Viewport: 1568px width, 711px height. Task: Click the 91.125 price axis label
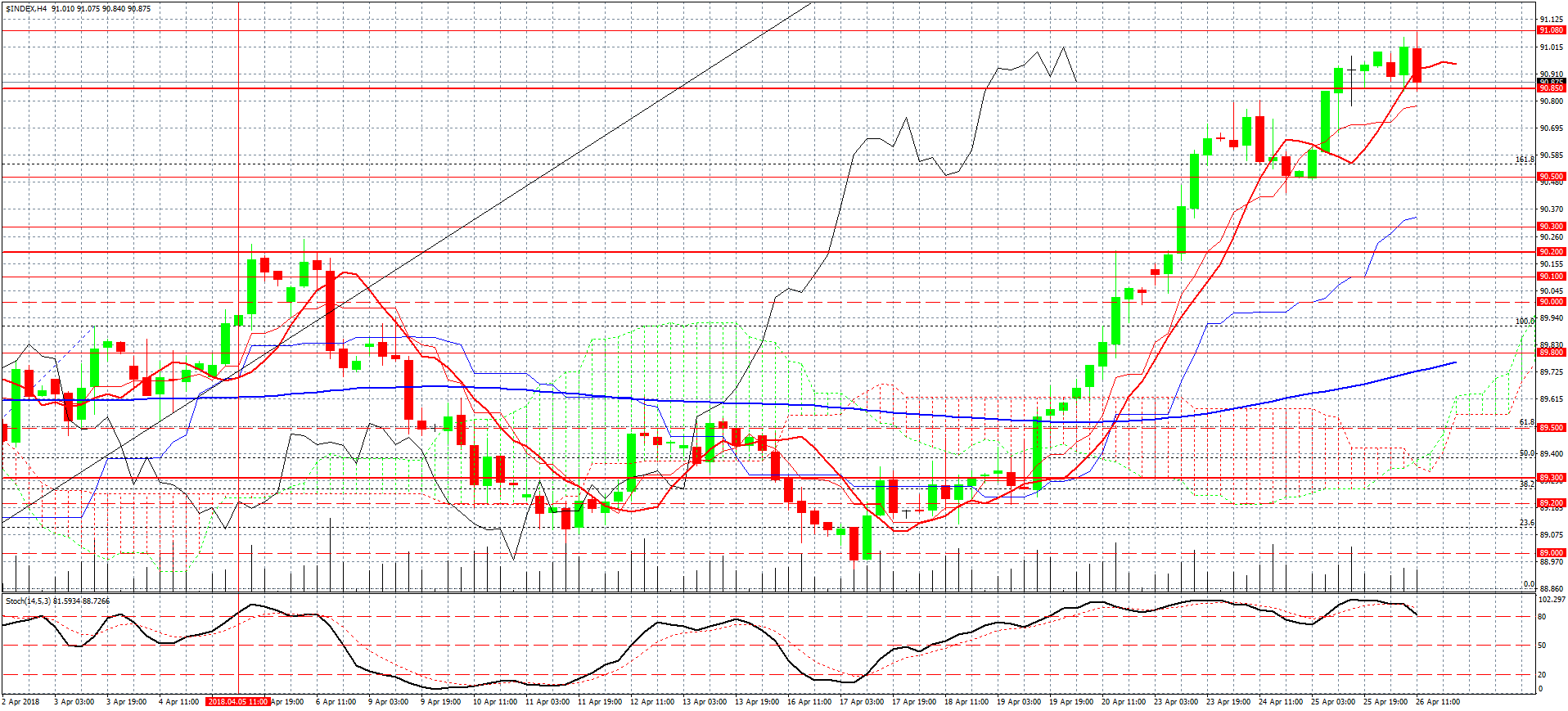pyautogui.click(x=1552, y=20)
